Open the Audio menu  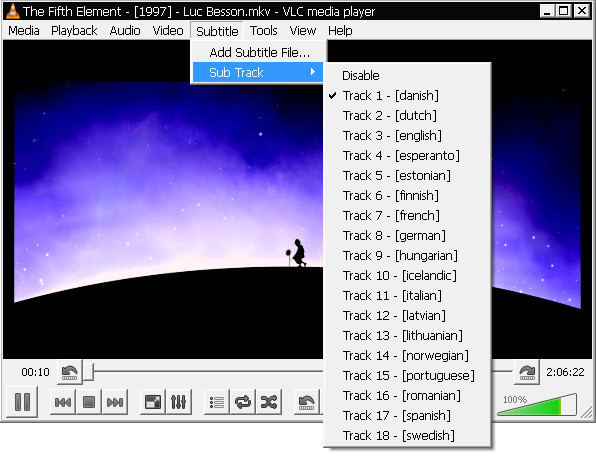coord(125,31)
